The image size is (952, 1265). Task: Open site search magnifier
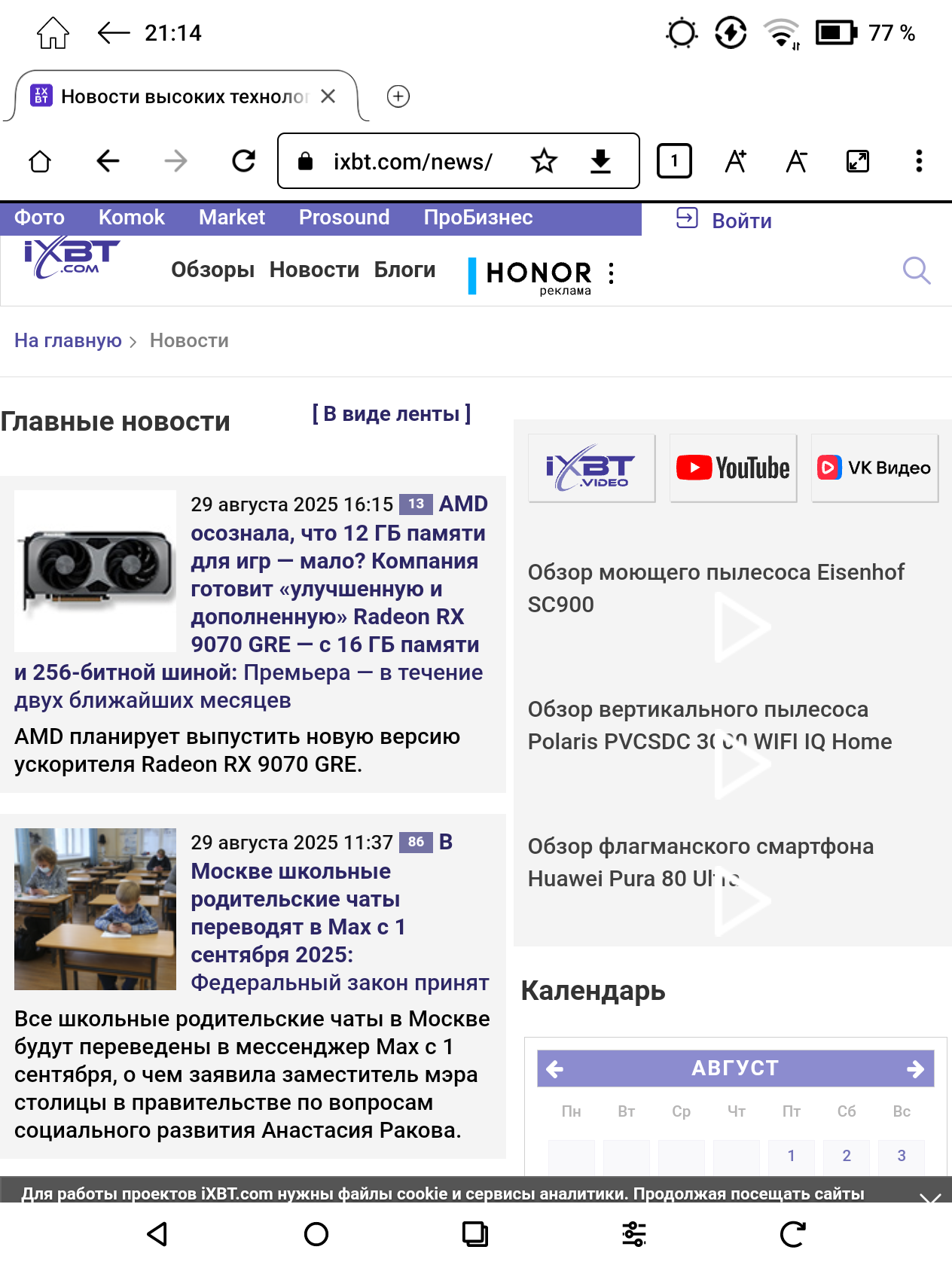coord(917,270)
